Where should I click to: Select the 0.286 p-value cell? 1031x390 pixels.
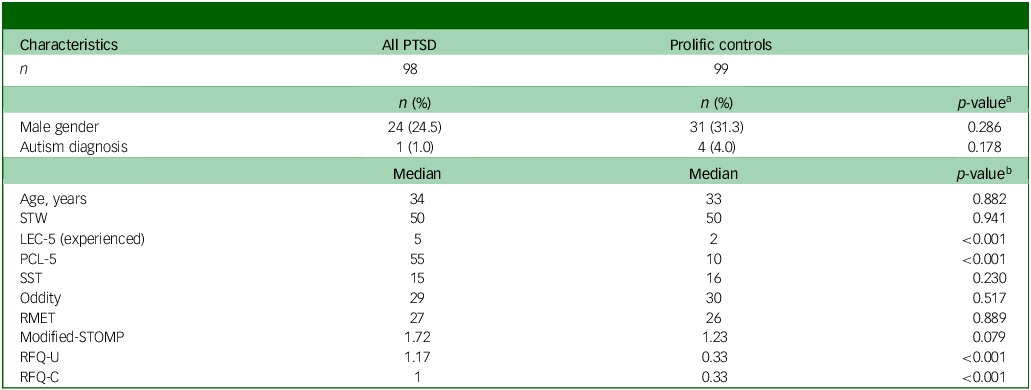[x=990, y=132]
